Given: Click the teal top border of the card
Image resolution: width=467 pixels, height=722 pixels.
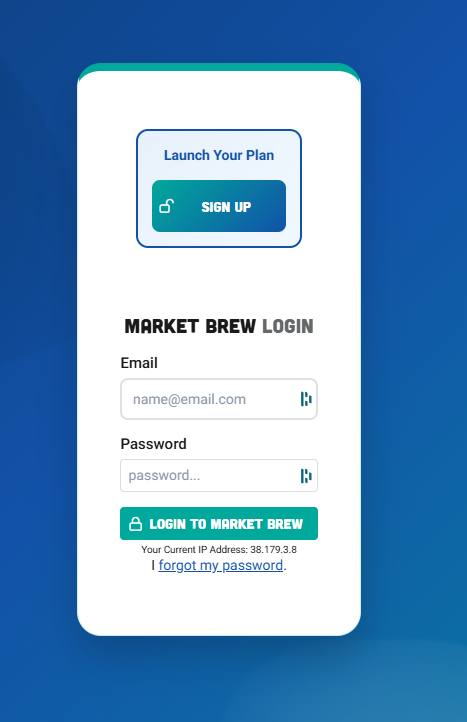Looking at the screenshot, I should [219, 67].
